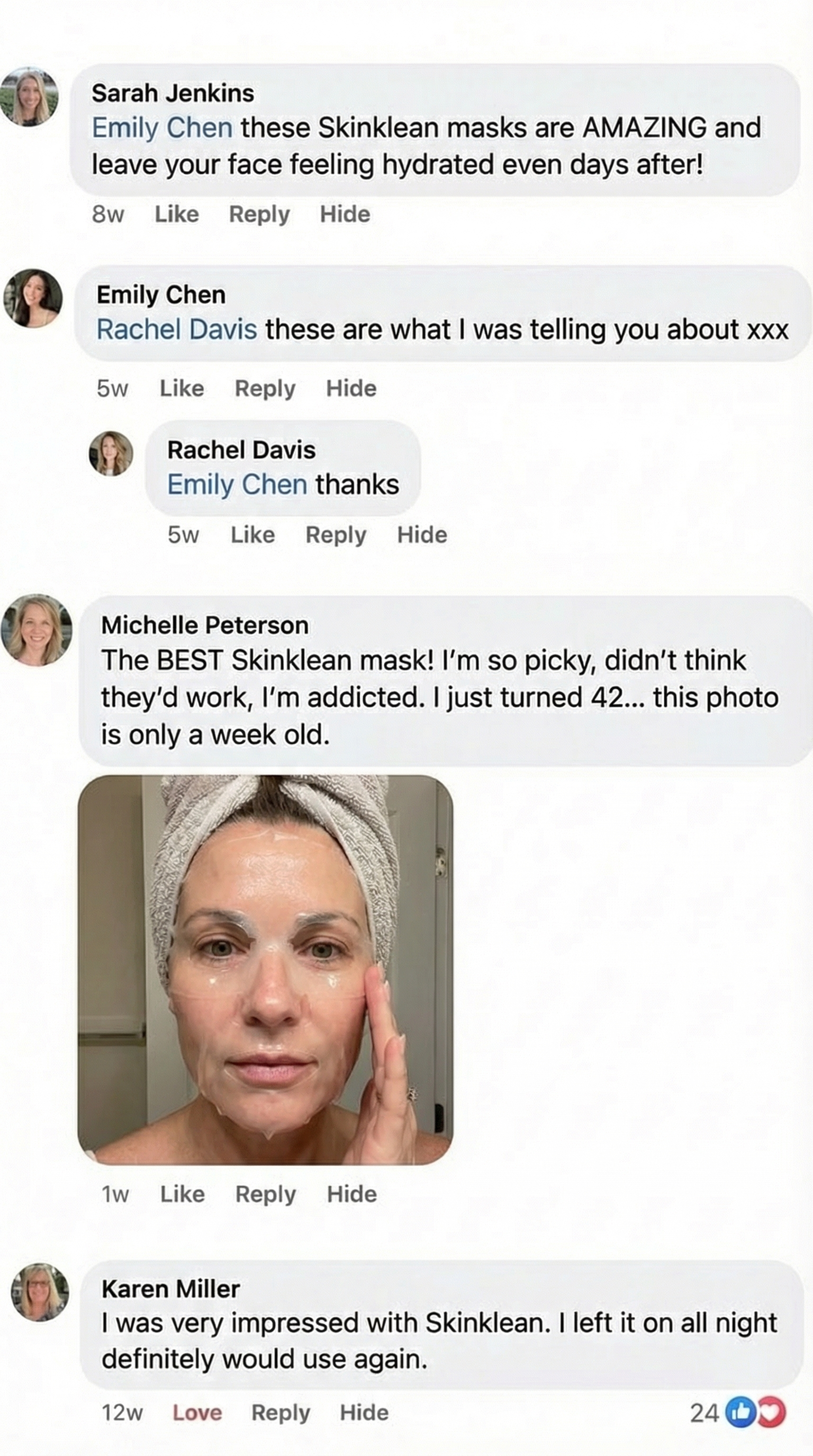This screenshot has width=813, height=1456.
Task: Click Rachel Davis' profile avatar
Action: [111, 453]
